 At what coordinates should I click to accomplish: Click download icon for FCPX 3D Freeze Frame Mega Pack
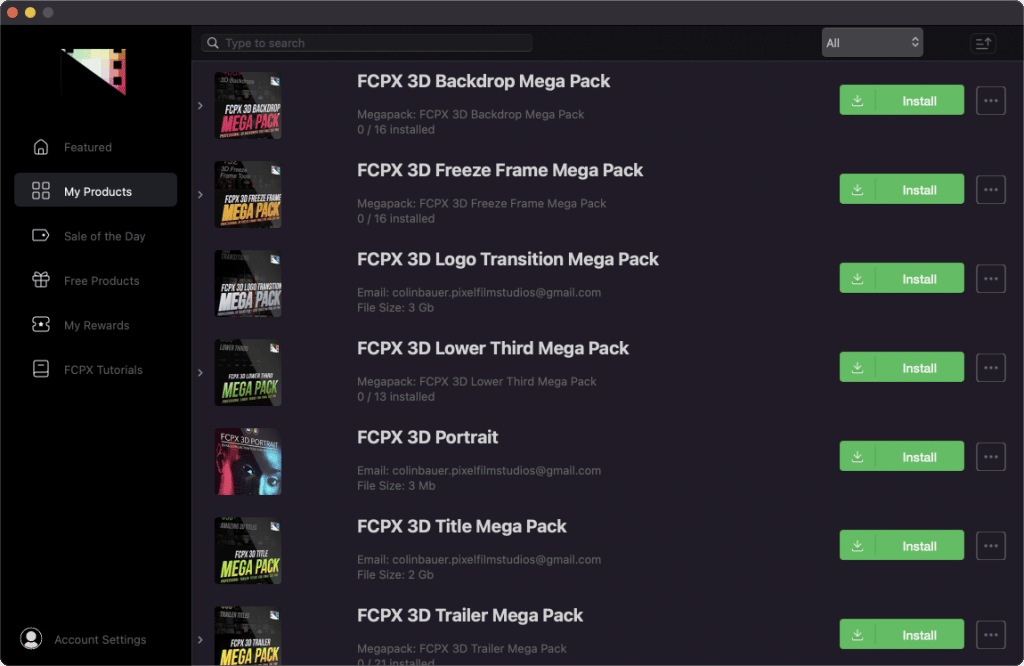(857, 189)
